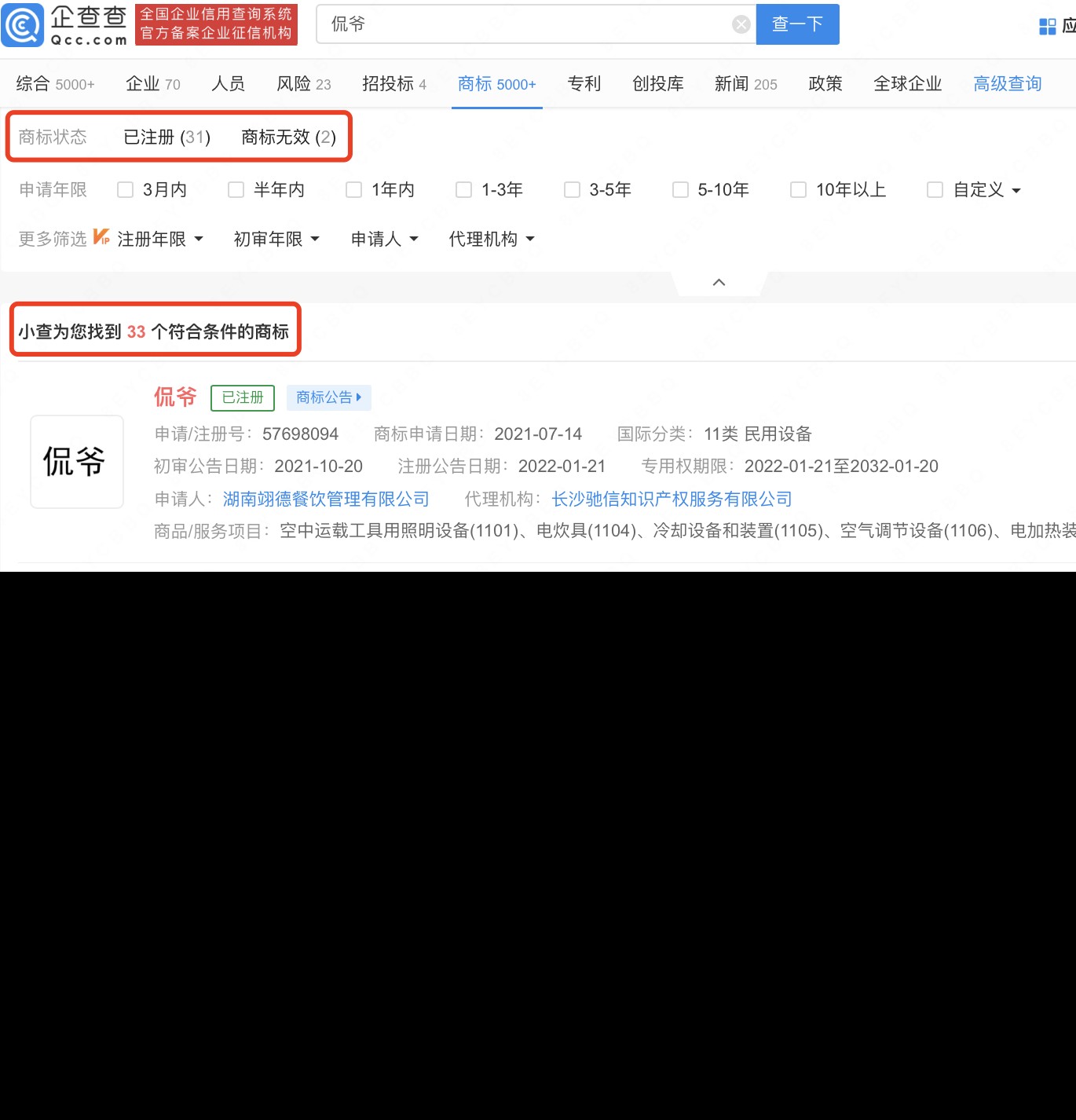Click the VIP badge beside 更多筛选

click(101, 237)
